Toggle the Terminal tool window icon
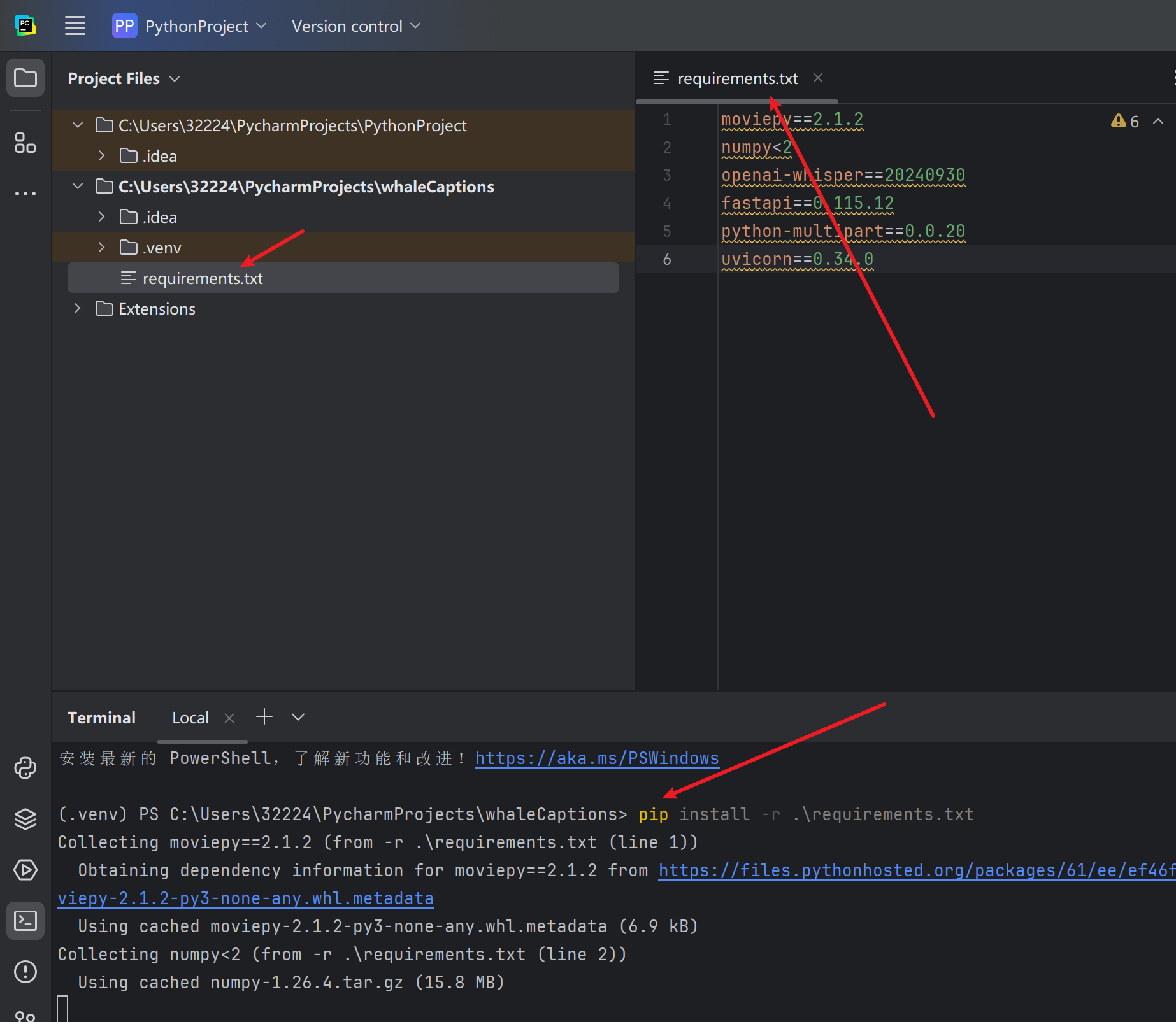Image resolution: width=1176 pixels, height=1022 pixels. pyautogui.click(x=25, y=921)
